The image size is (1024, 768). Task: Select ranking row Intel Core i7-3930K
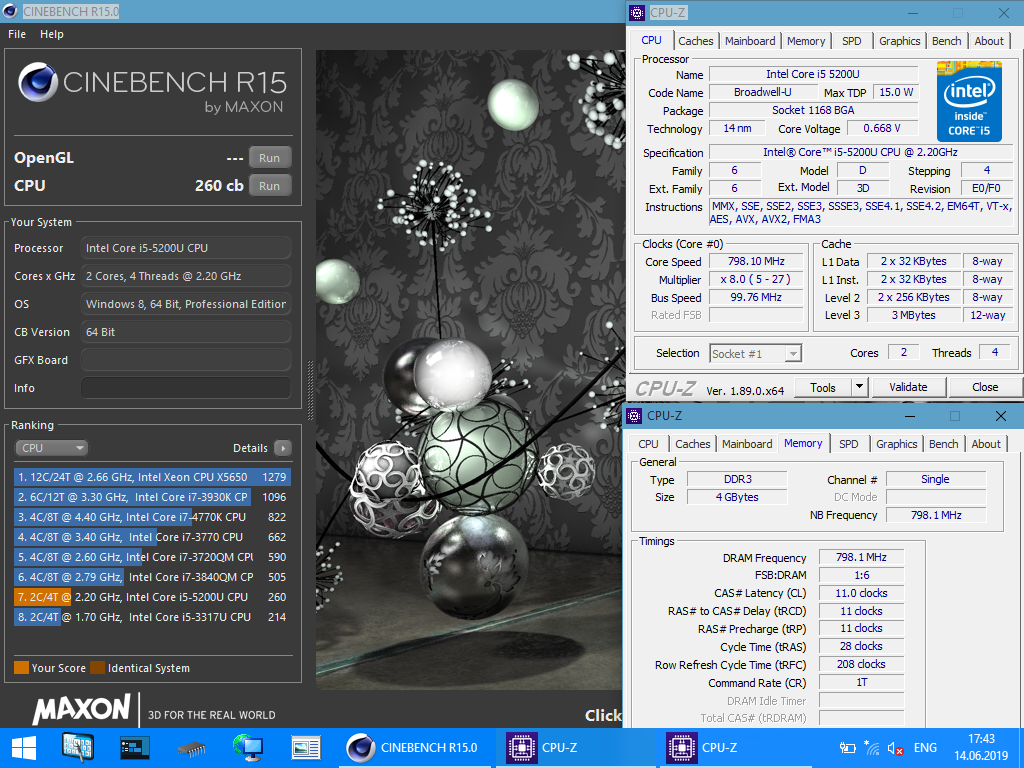tap(152, 497)
